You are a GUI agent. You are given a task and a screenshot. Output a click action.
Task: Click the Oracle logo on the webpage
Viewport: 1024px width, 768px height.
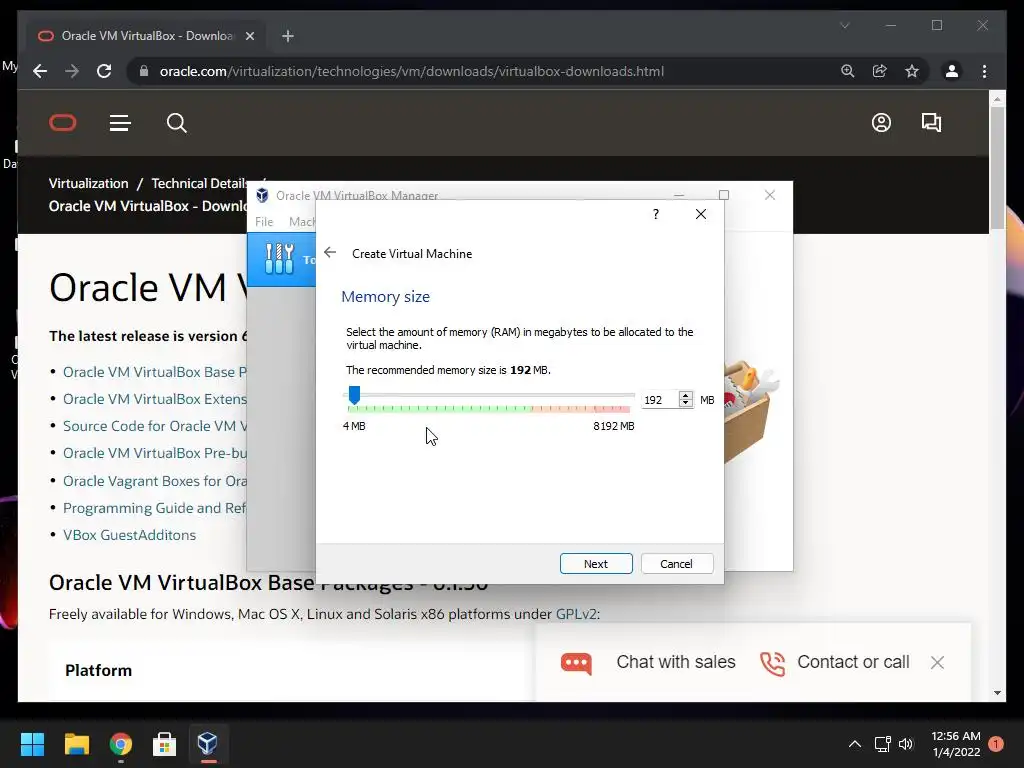click(x=63, y=123)
